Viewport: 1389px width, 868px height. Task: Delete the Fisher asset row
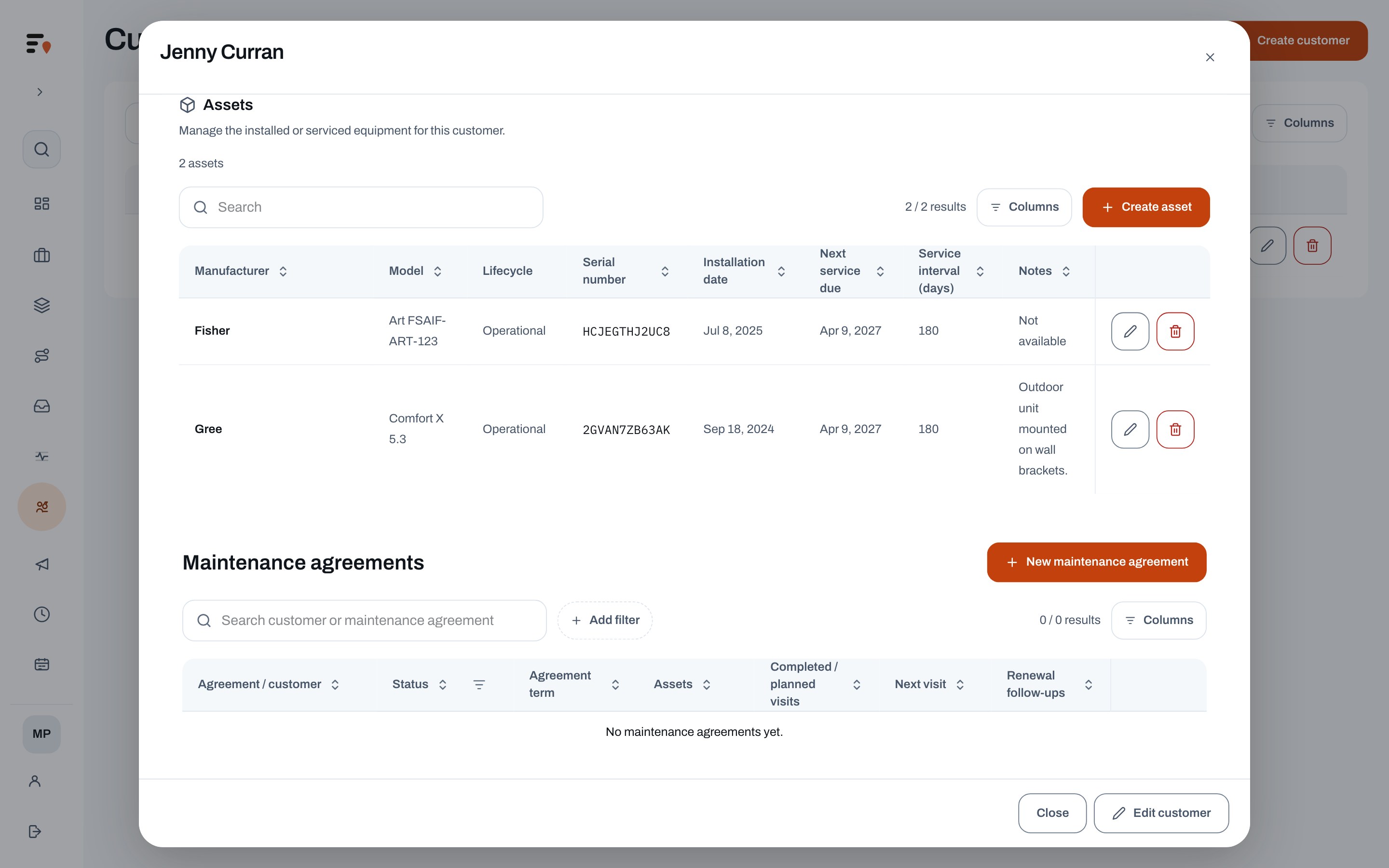coord(1175,331)
